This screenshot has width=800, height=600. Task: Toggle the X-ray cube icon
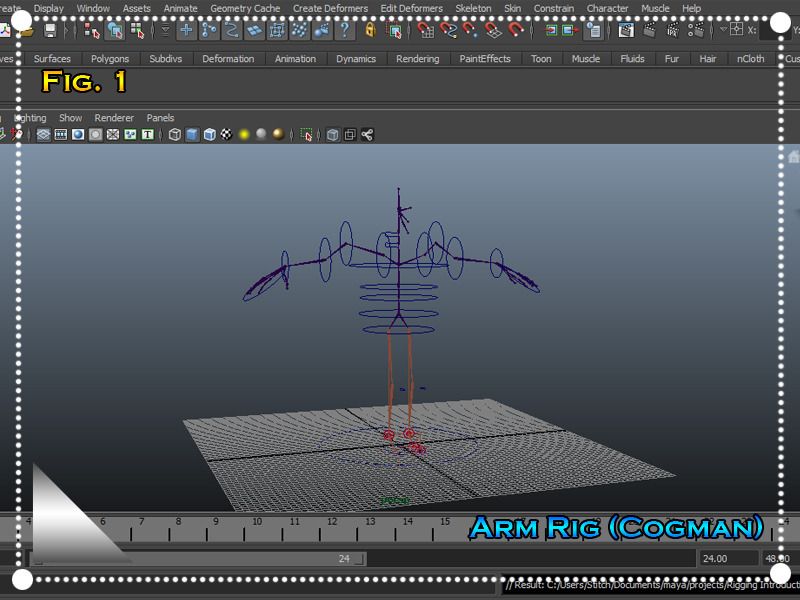[333, 135]
